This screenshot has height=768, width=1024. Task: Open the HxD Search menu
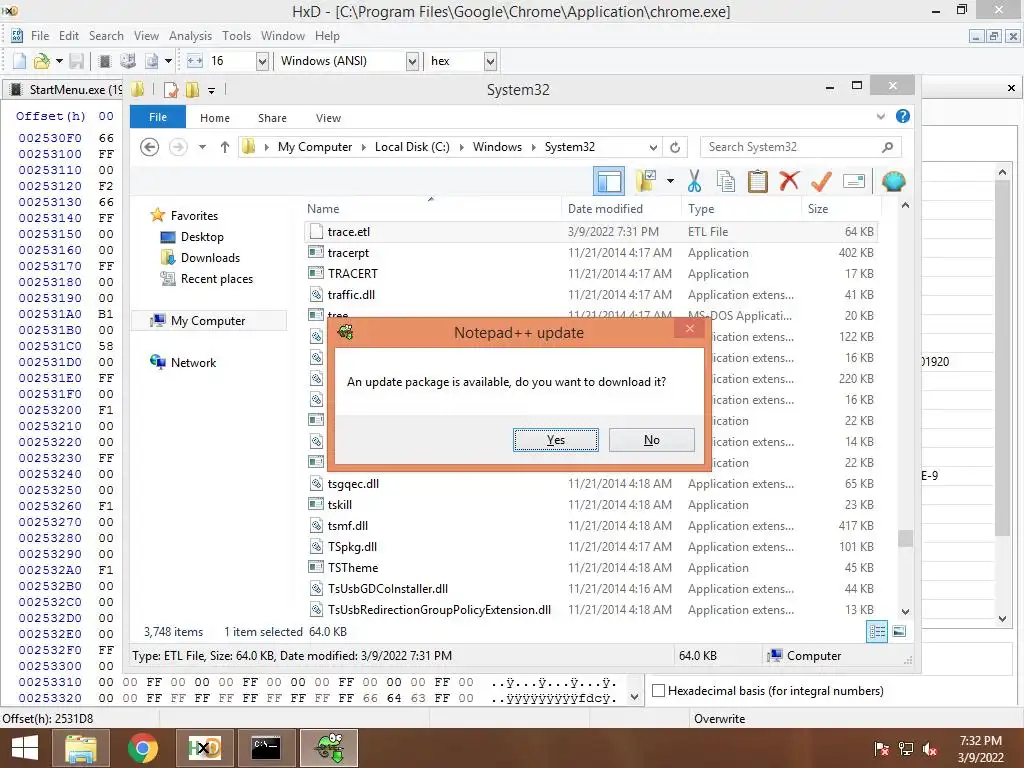pyautogui.click(x=106, y=36)
